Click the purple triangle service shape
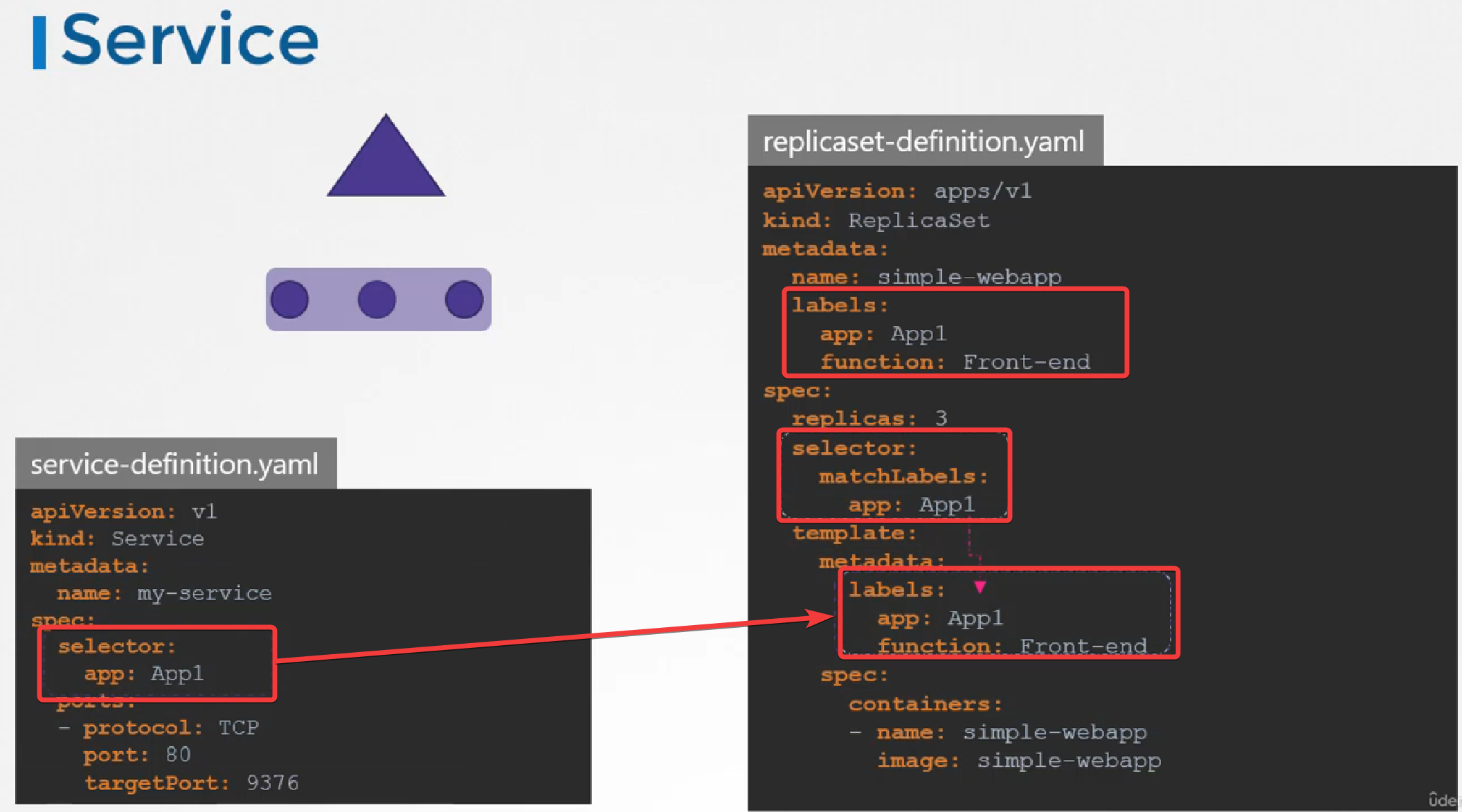Viewport: 1462px width, 812px height. coord(386,166)
